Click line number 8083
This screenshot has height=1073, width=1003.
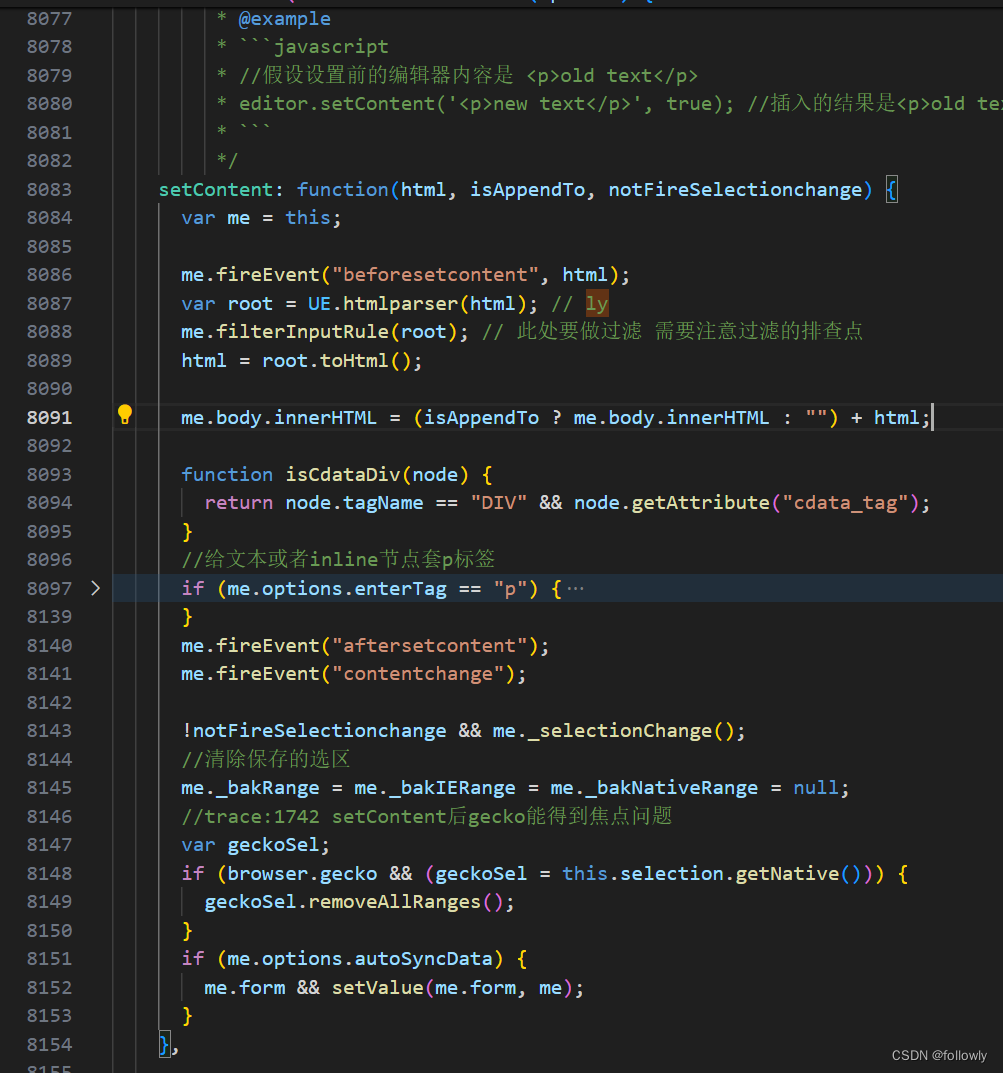coord(49,189)
